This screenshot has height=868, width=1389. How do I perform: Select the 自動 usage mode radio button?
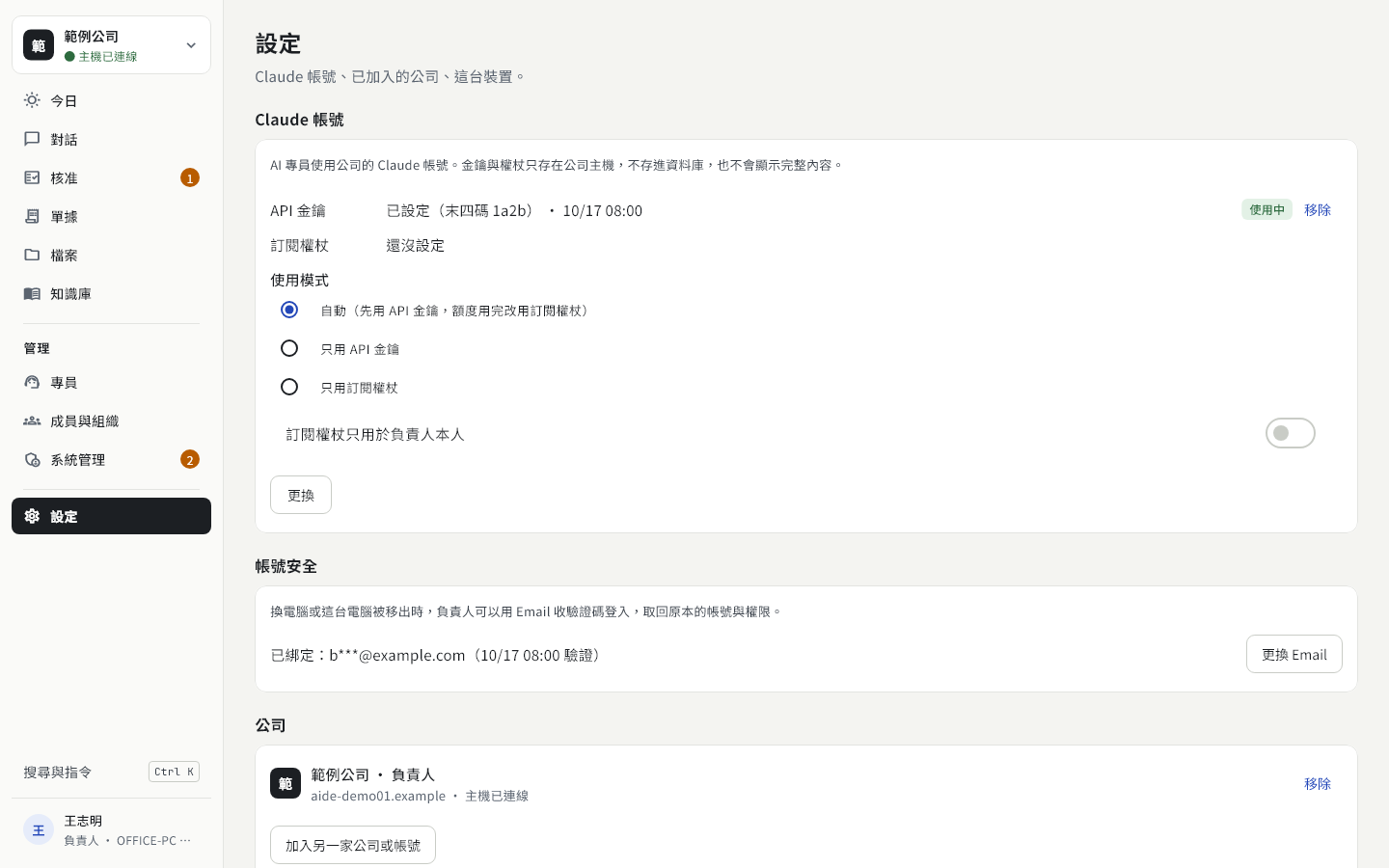(x=289, y=310)
